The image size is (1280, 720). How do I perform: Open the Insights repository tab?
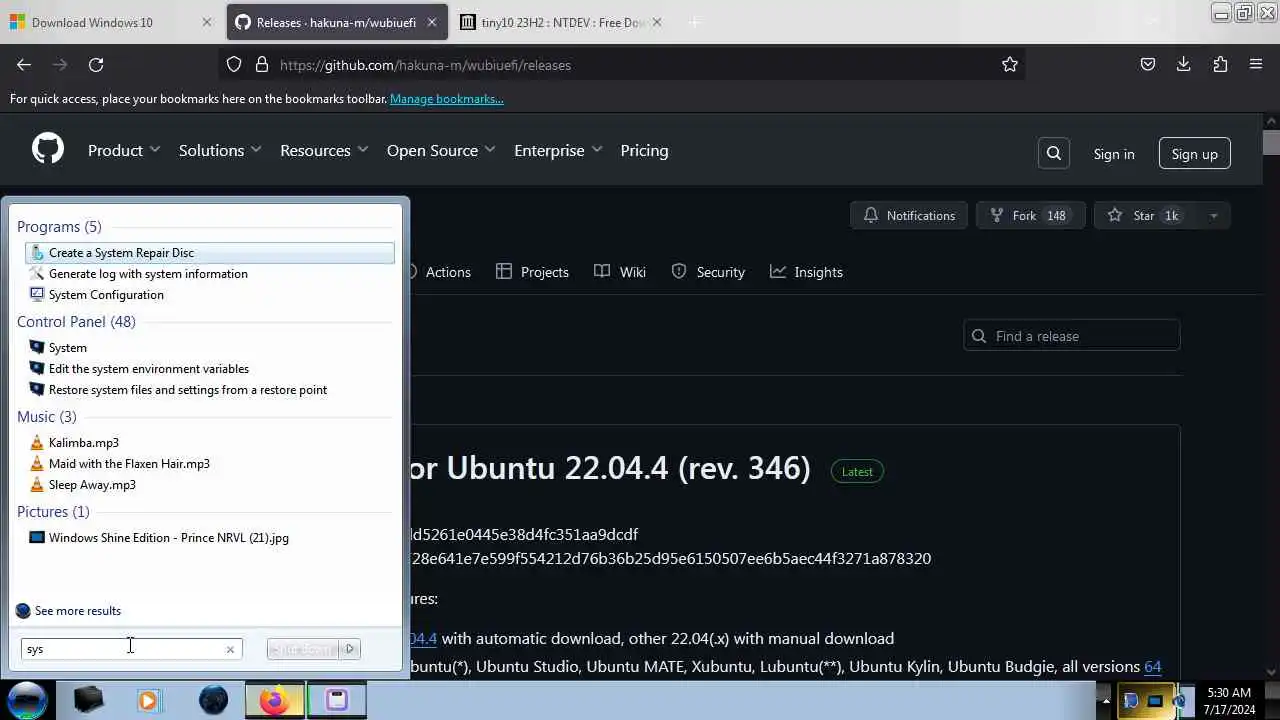pos(806,272)
